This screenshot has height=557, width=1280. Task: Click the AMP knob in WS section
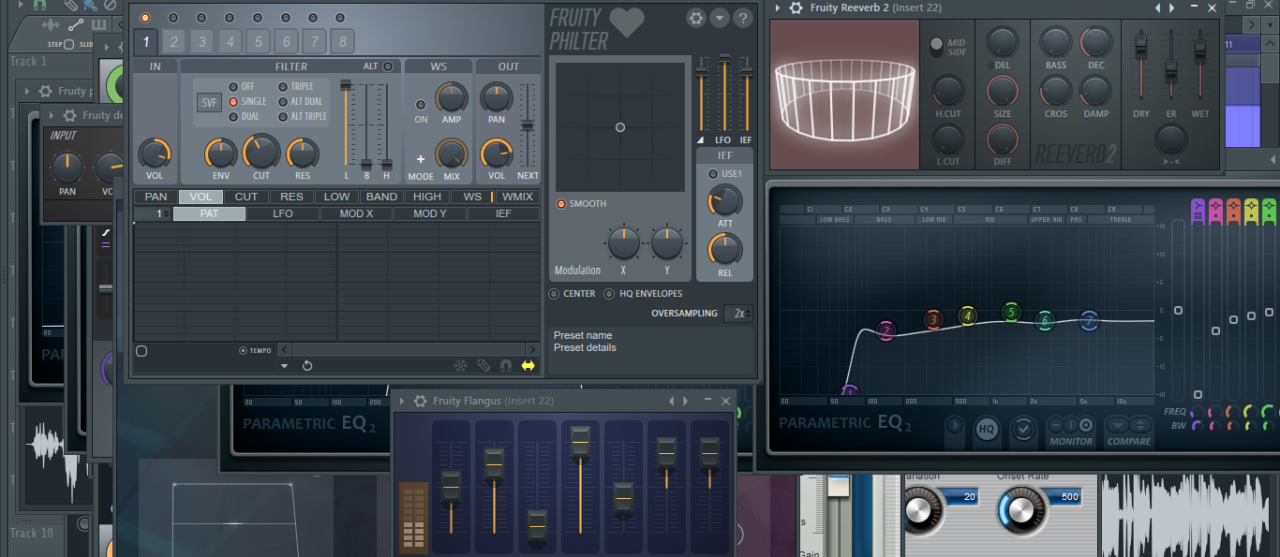(x=452, y=97)
